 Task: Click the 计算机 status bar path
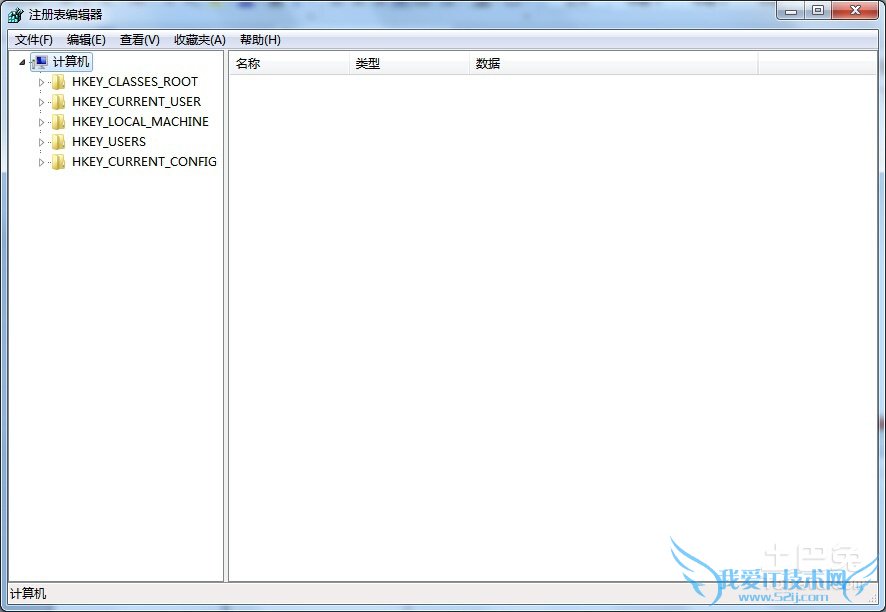tap(28, 593)
